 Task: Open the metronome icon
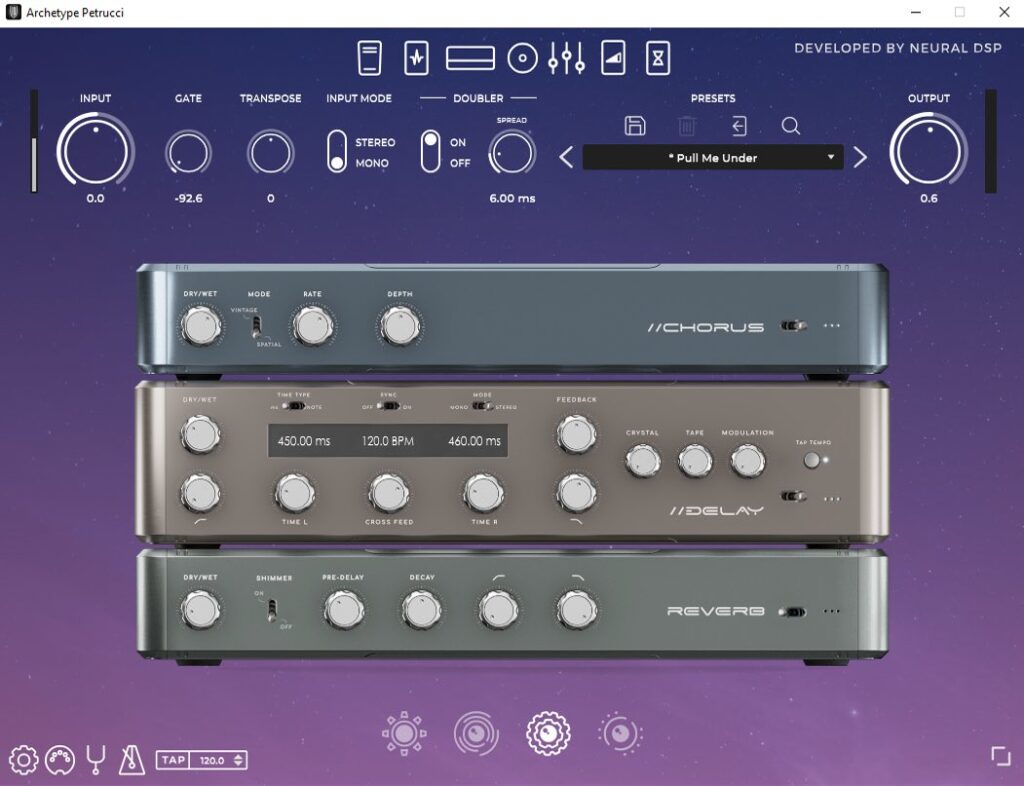pos(131,760)
